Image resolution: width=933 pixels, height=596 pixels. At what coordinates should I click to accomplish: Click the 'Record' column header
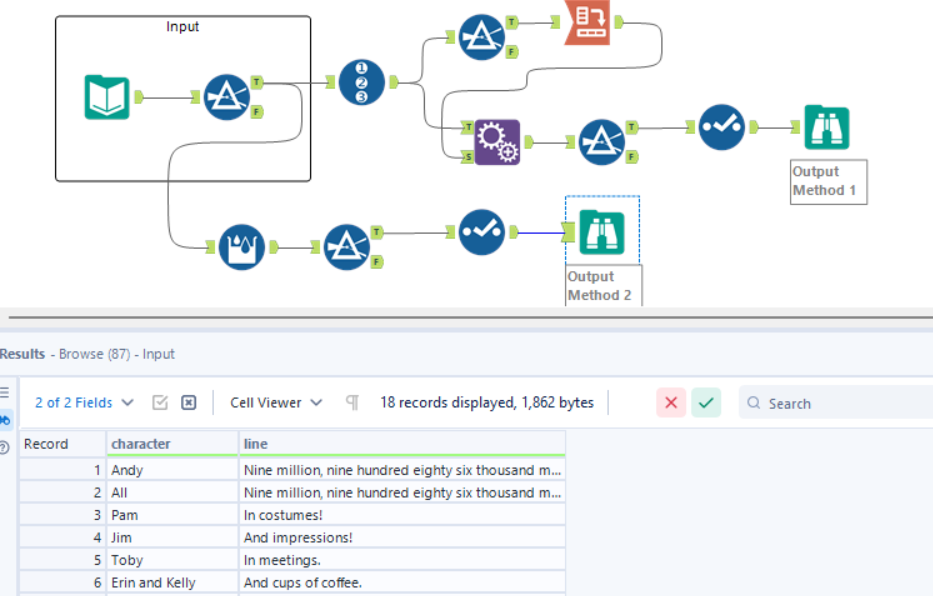coord(62,444)
